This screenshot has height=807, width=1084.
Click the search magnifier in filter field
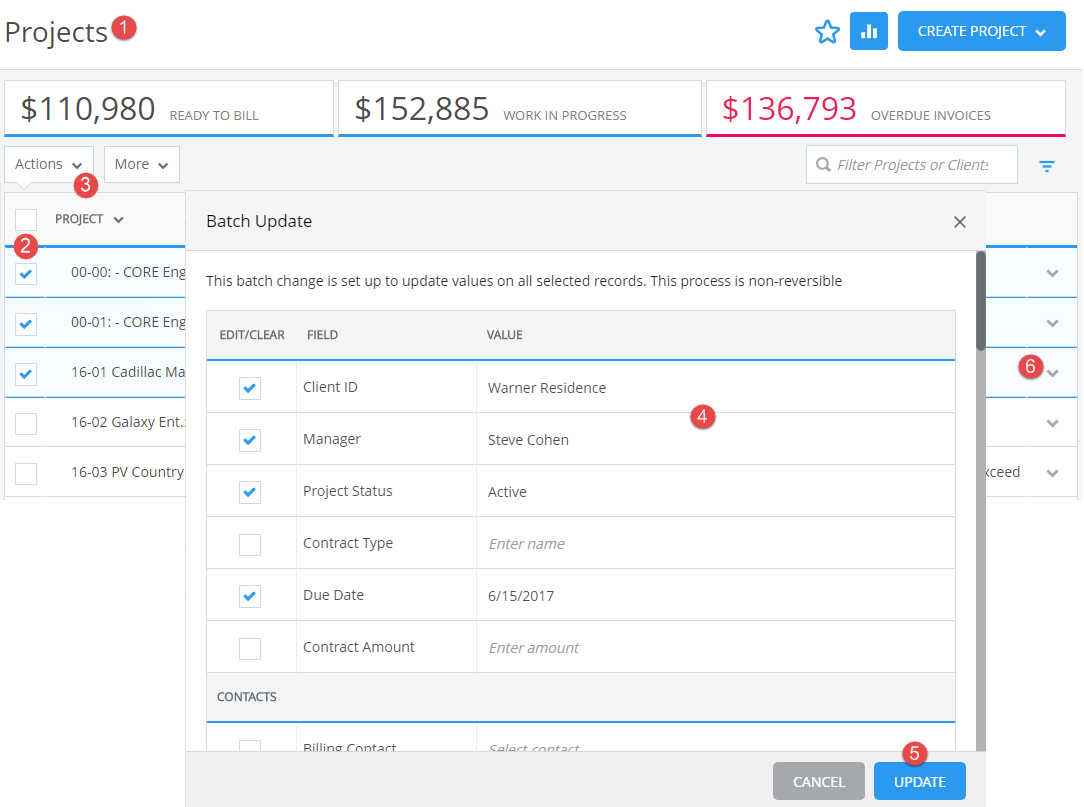(x=821, y=164)
